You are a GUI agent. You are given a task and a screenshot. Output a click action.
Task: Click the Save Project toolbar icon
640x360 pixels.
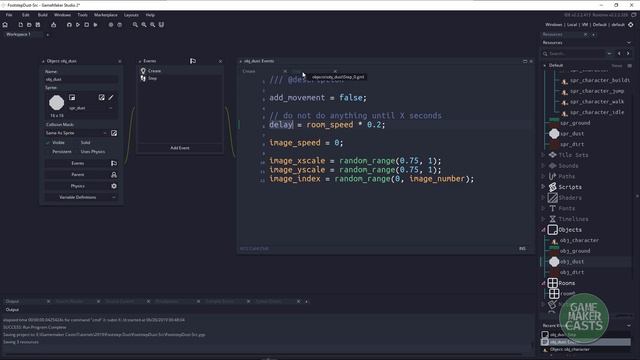38,25
